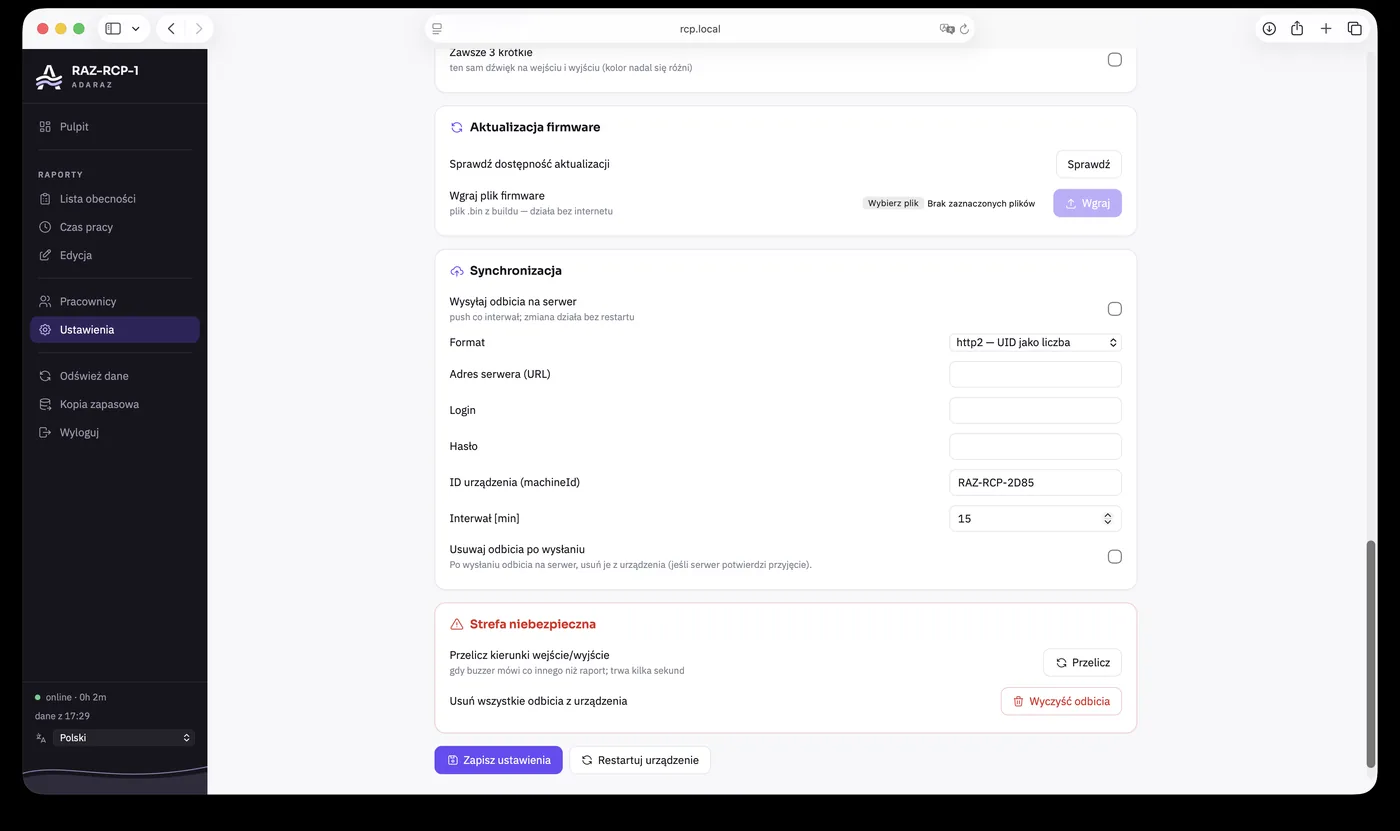Open Pulpit dashboard in sidebar
1400x831 pixels.
pyautogui.click(x=115, y=127)
